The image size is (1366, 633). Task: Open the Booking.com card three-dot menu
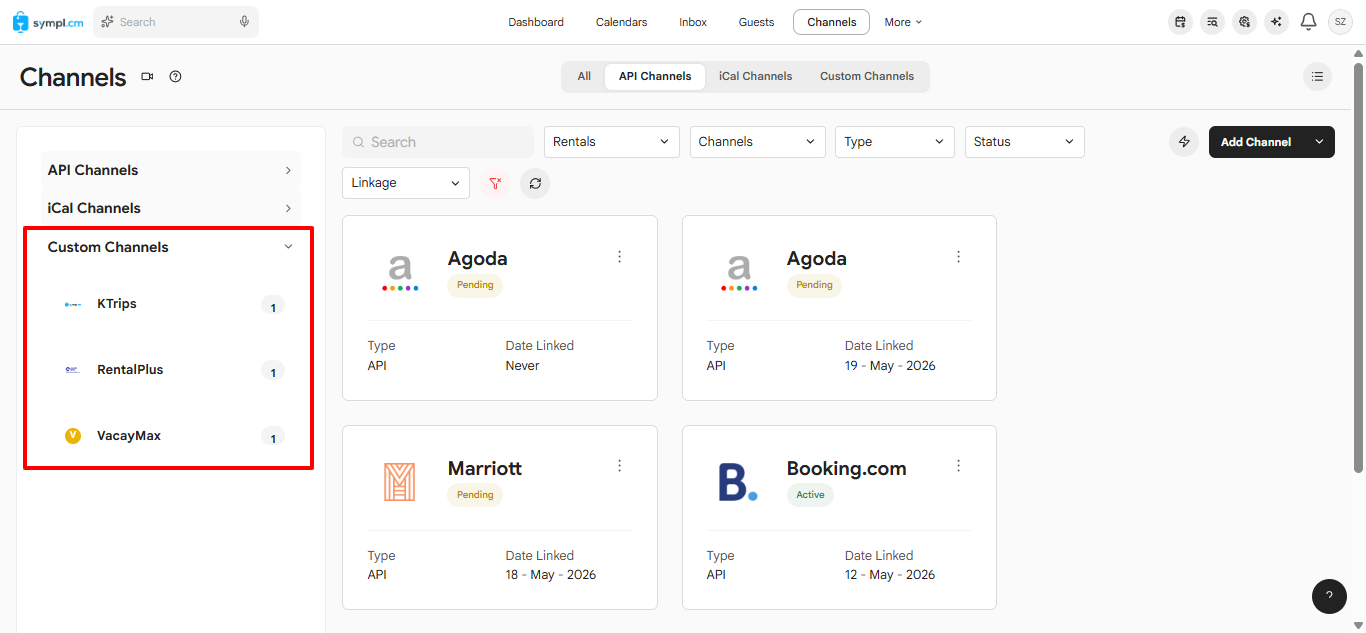click(x=958, y=466)
